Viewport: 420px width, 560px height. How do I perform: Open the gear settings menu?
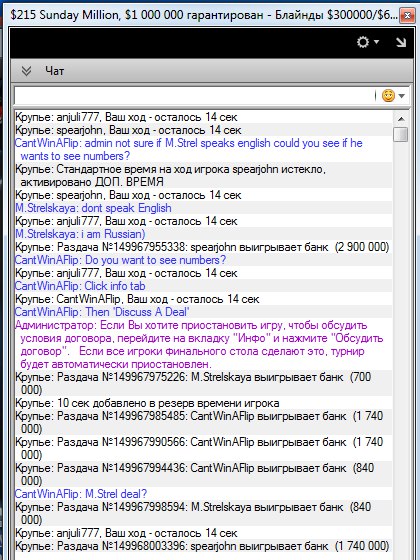[363, 42]
